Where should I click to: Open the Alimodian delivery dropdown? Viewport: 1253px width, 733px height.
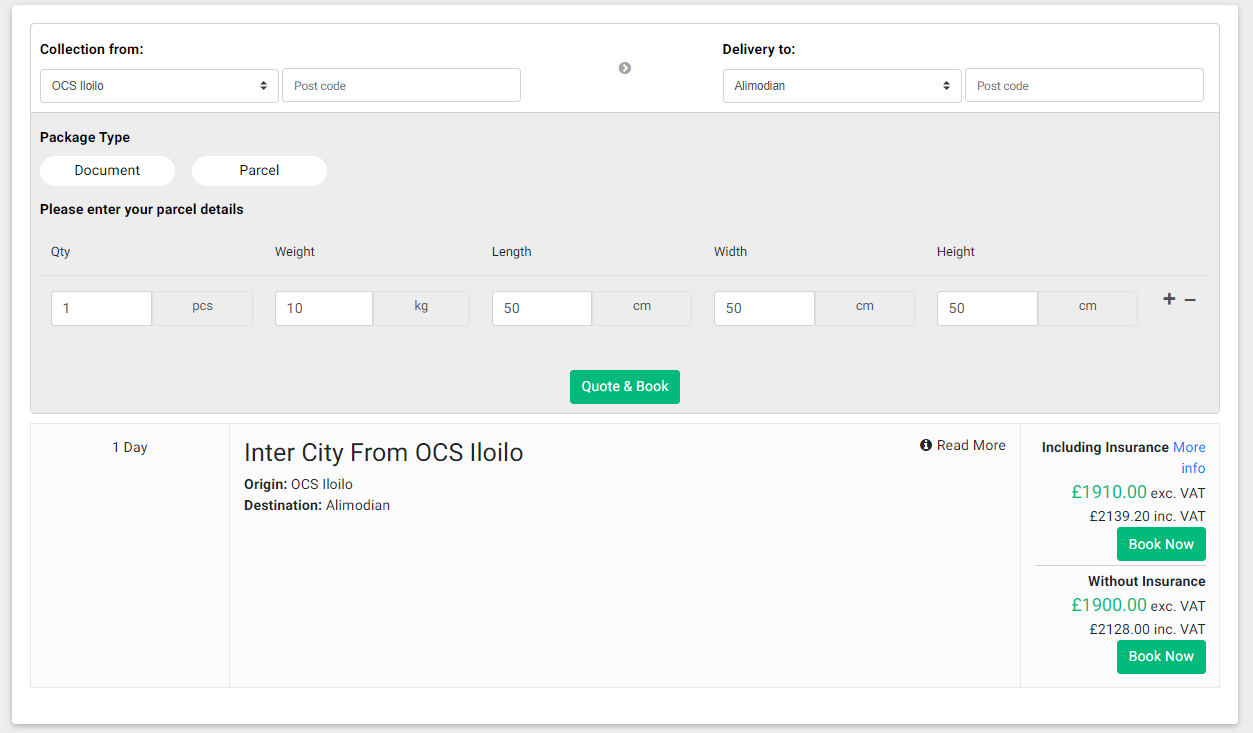click(842, 86)
